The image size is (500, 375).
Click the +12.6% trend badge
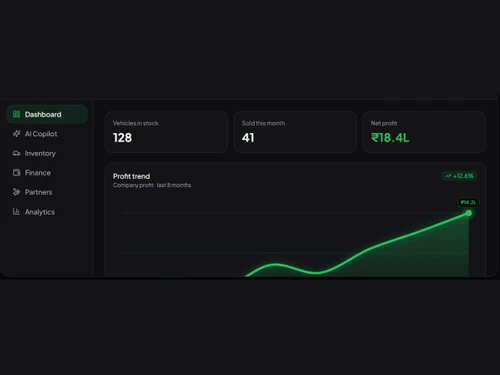coord(460,176)
